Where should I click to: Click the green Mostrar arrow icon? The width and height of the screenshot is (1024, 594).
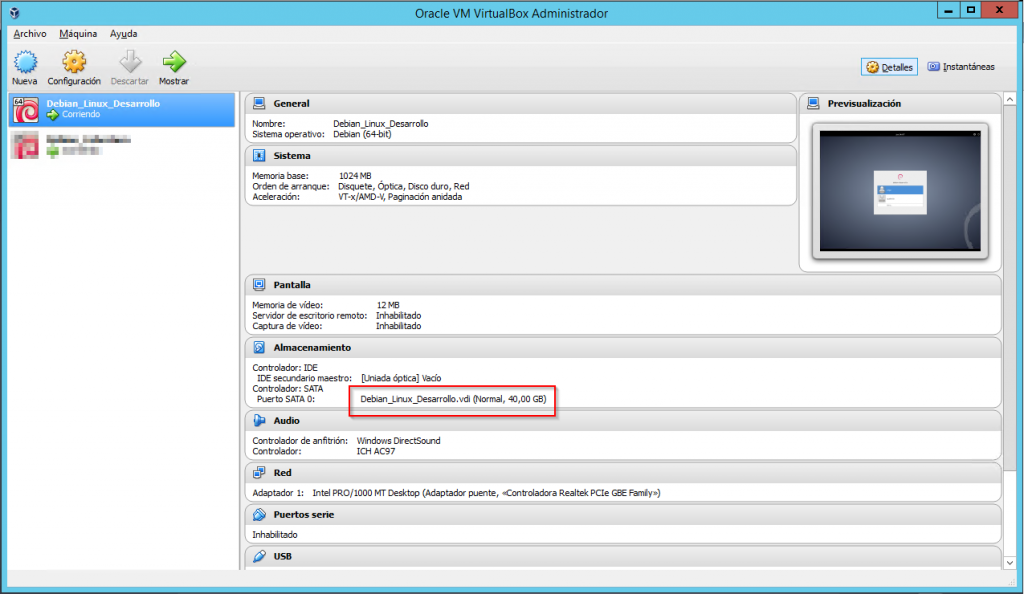click(x=174, y=62)
